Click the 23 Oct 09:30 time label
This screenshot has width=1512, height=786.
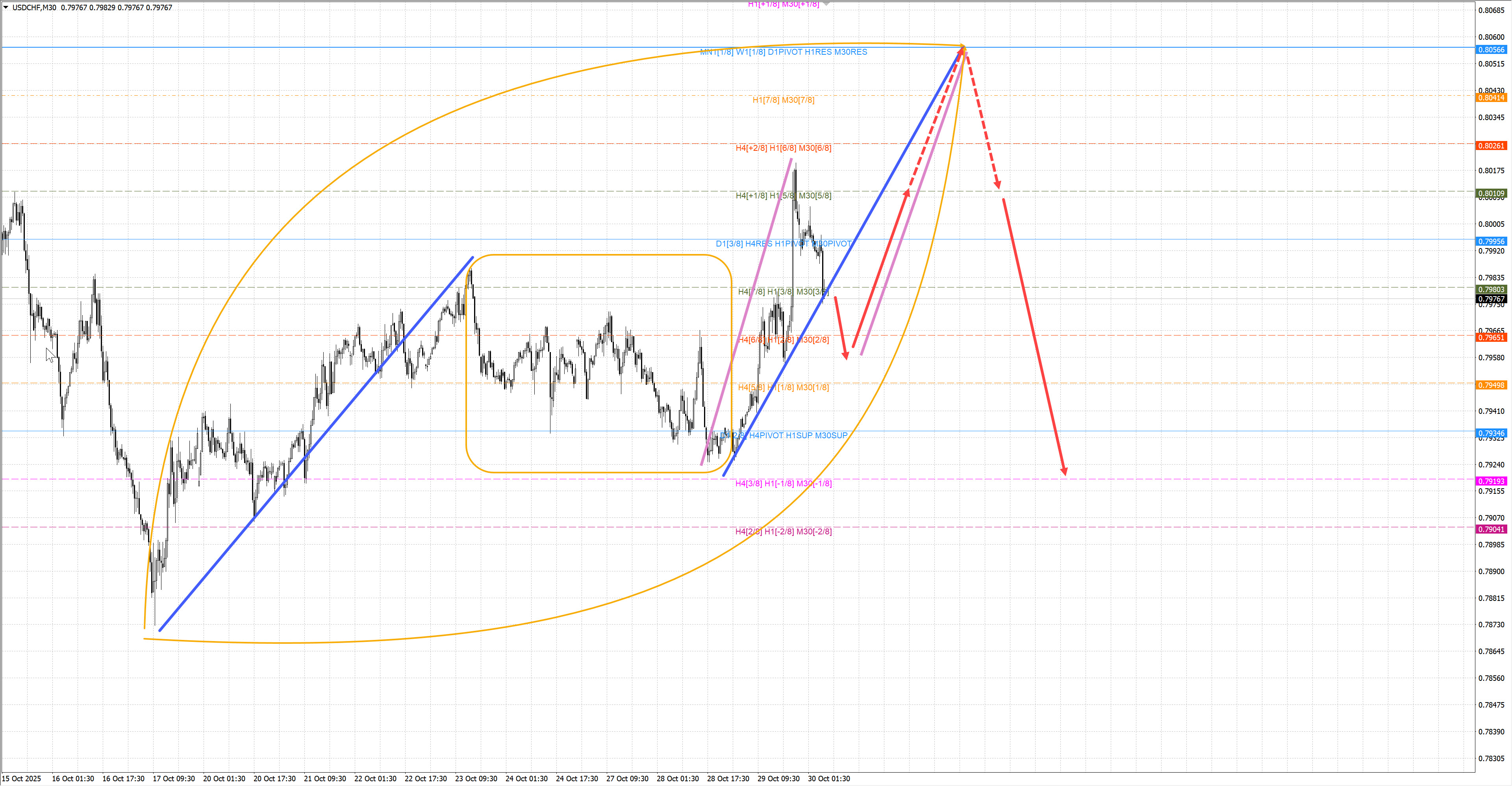476,779
